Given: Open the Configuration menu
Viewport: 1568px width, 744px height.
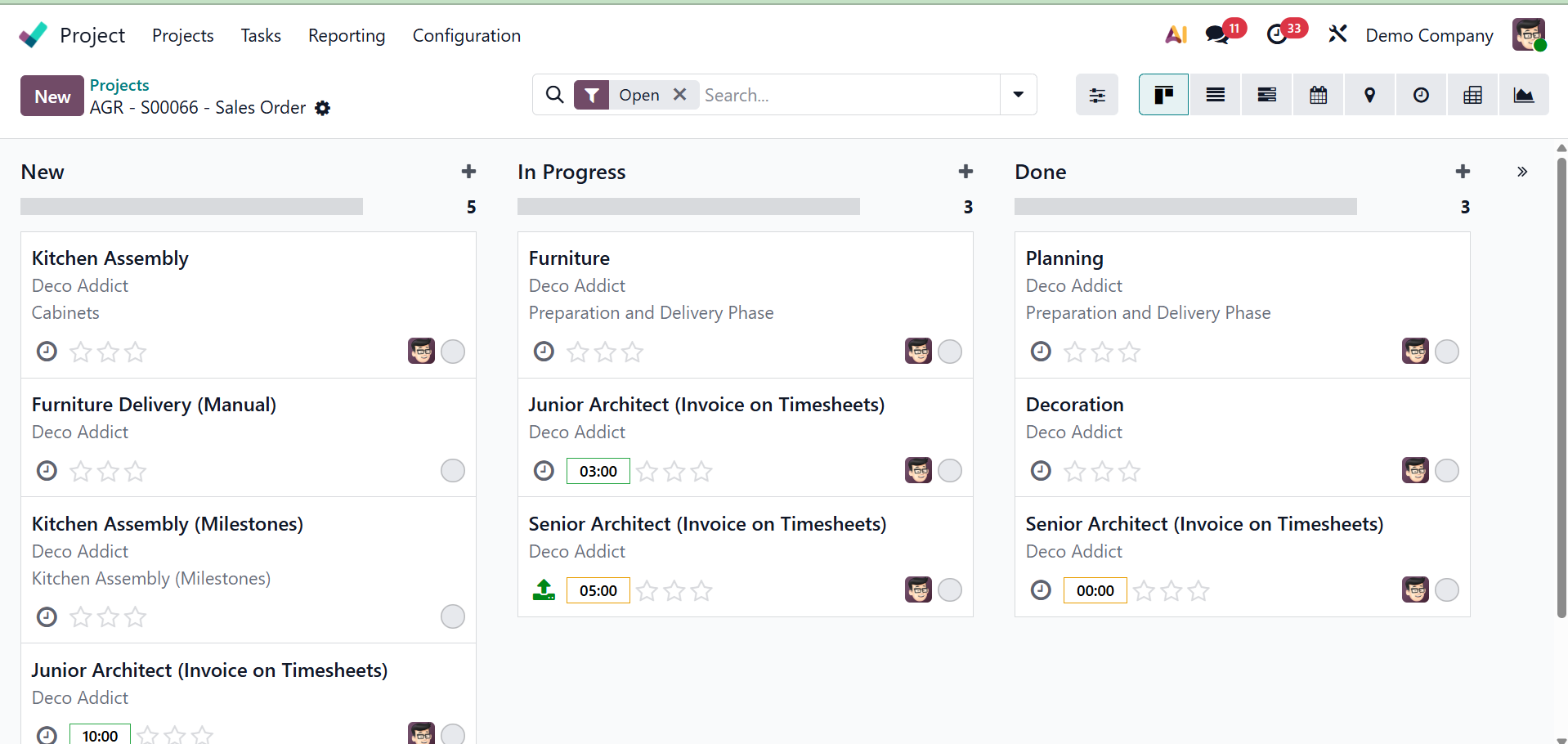Looking at the screenshot, I should (466, 35).
